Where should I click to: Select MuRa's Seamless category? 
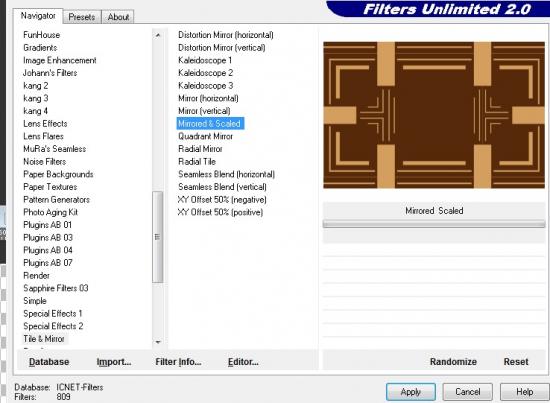tap(54, 149)
